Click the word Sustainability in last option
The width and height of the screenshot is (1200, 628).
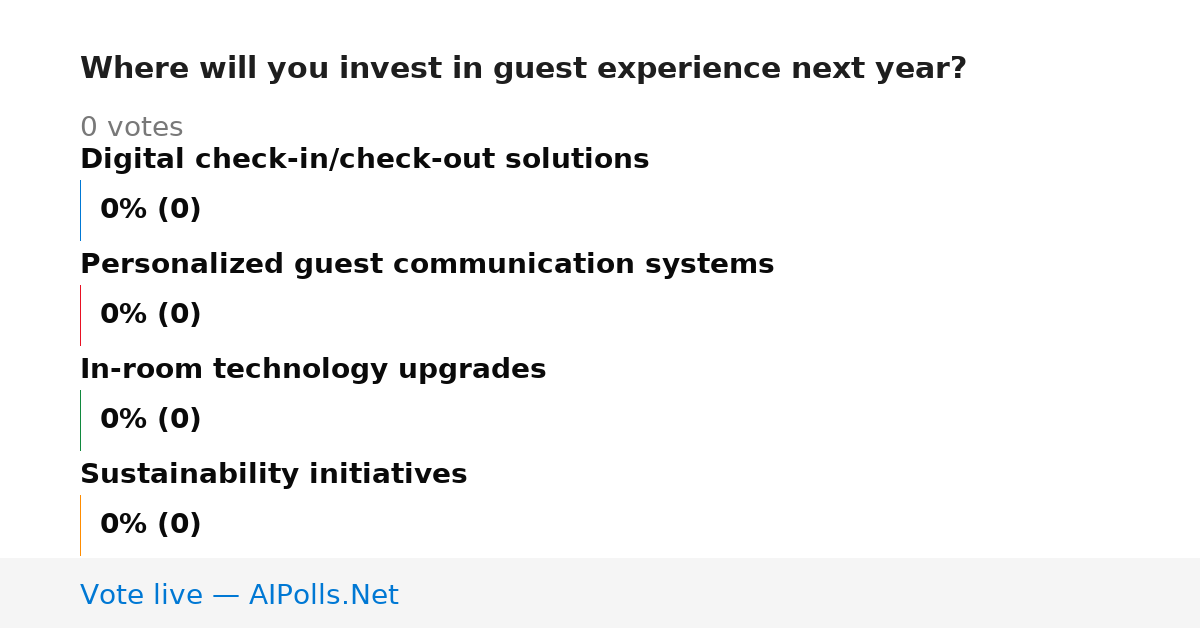pos(190,474)
